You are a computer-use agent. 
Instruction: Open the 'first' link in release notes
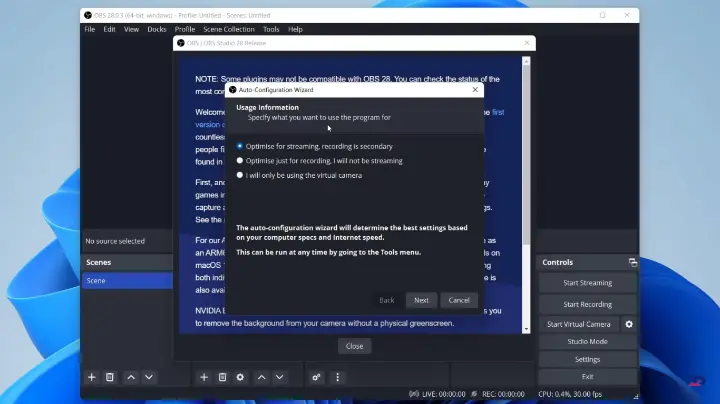[x=498, y=112]
